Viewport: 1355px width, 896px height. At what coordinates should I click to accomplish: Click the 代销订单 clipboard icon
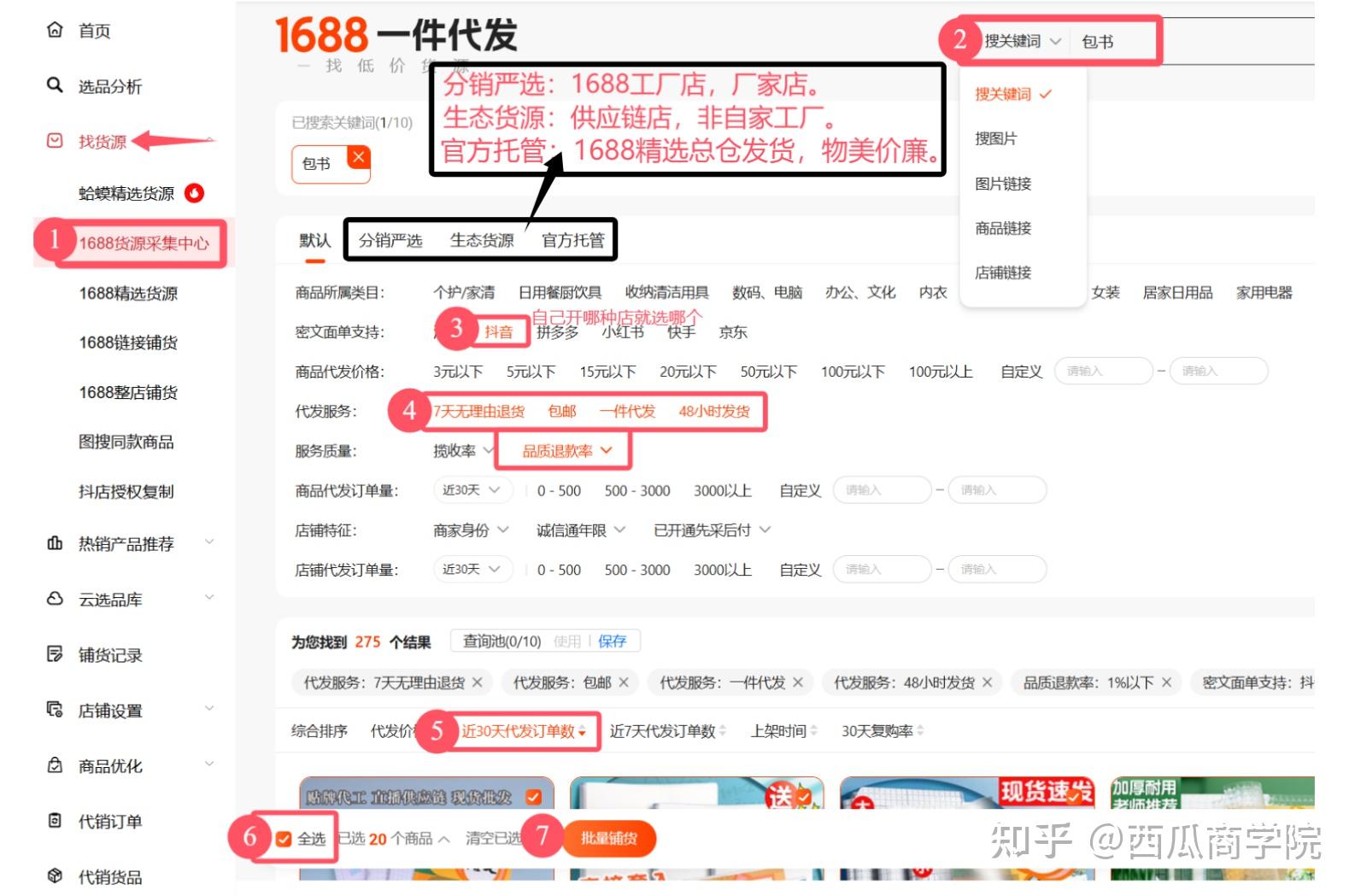[55, 821]
